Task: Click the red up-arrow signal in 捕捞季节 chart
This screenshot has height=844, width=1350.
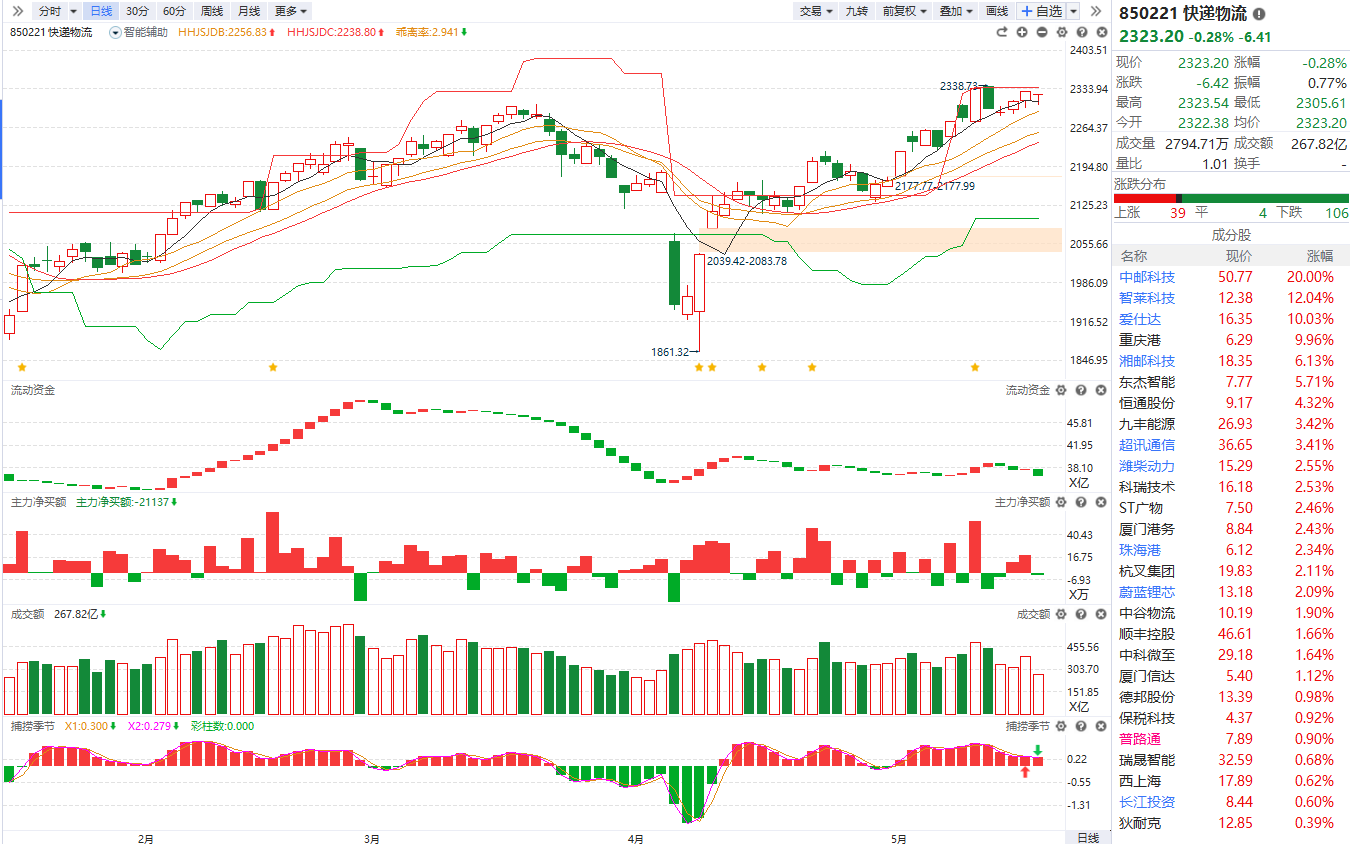Action: click(x=1025, y=771)
